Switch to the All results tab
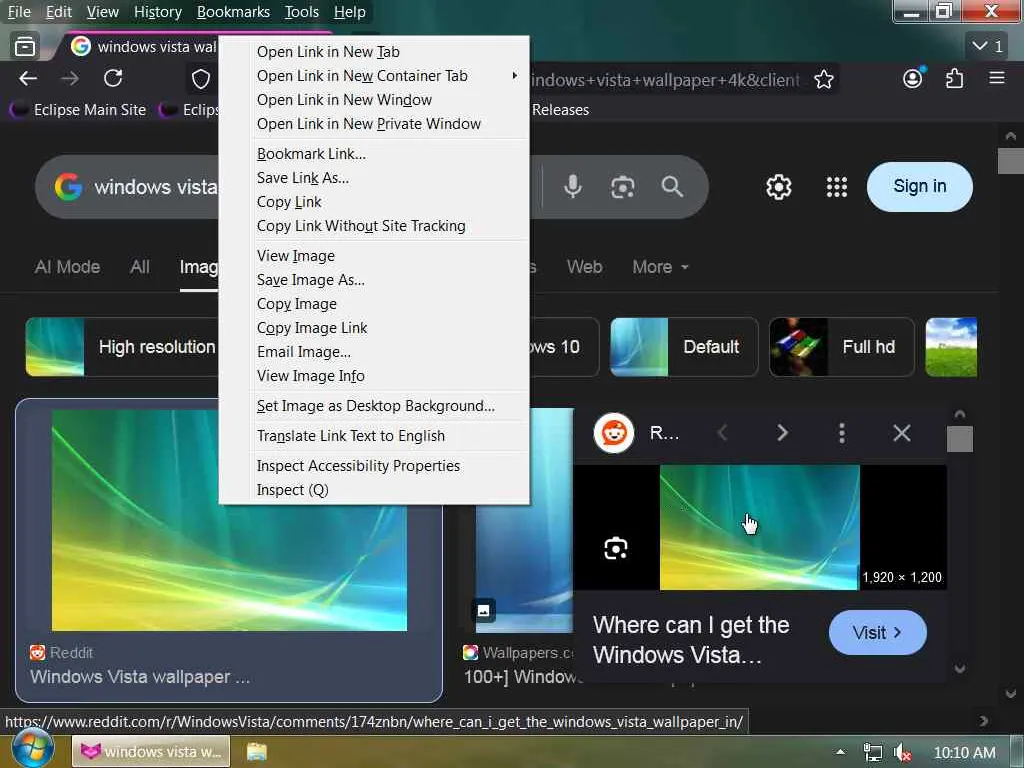Screen dimensions: 1024x768 click(140, 267)
